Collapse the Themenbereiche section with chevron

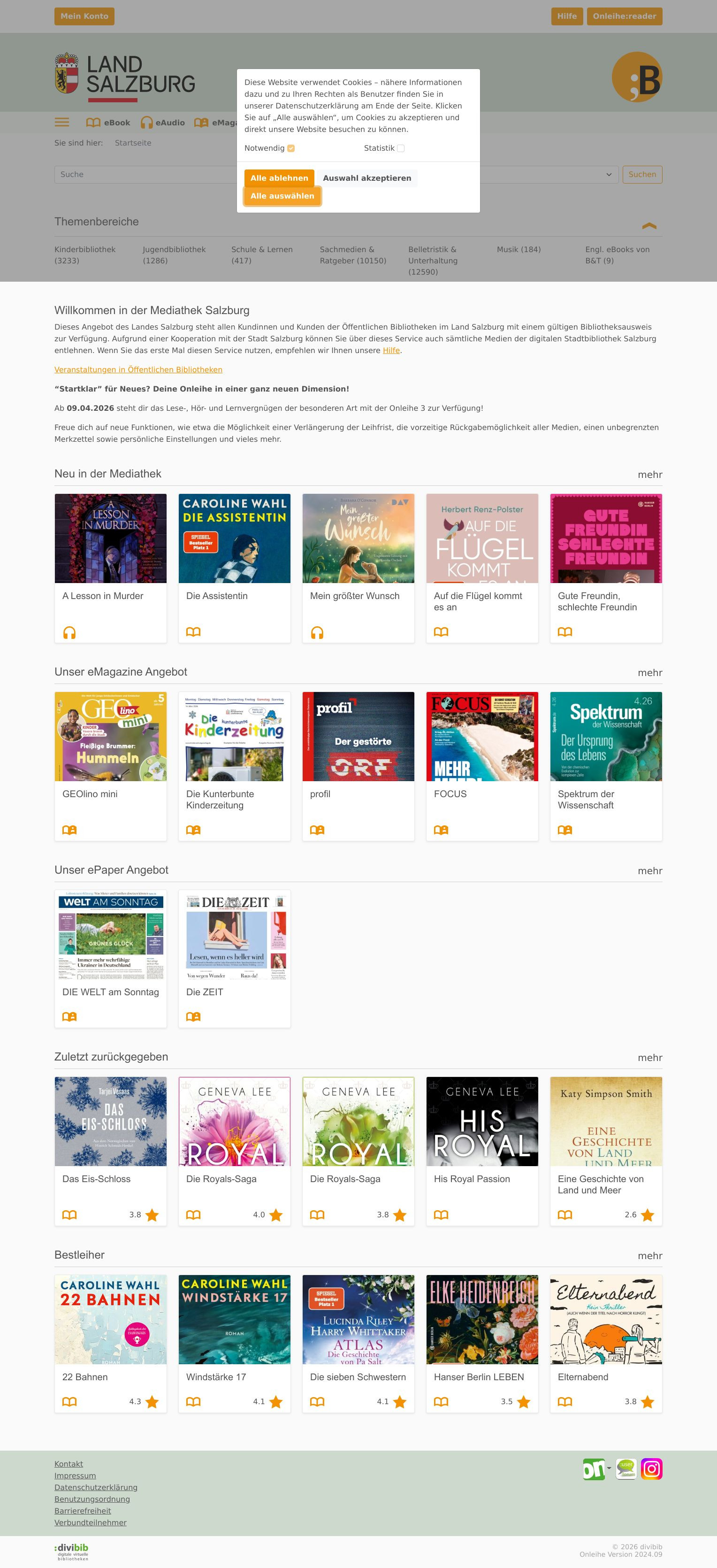[x=649, y=226]
